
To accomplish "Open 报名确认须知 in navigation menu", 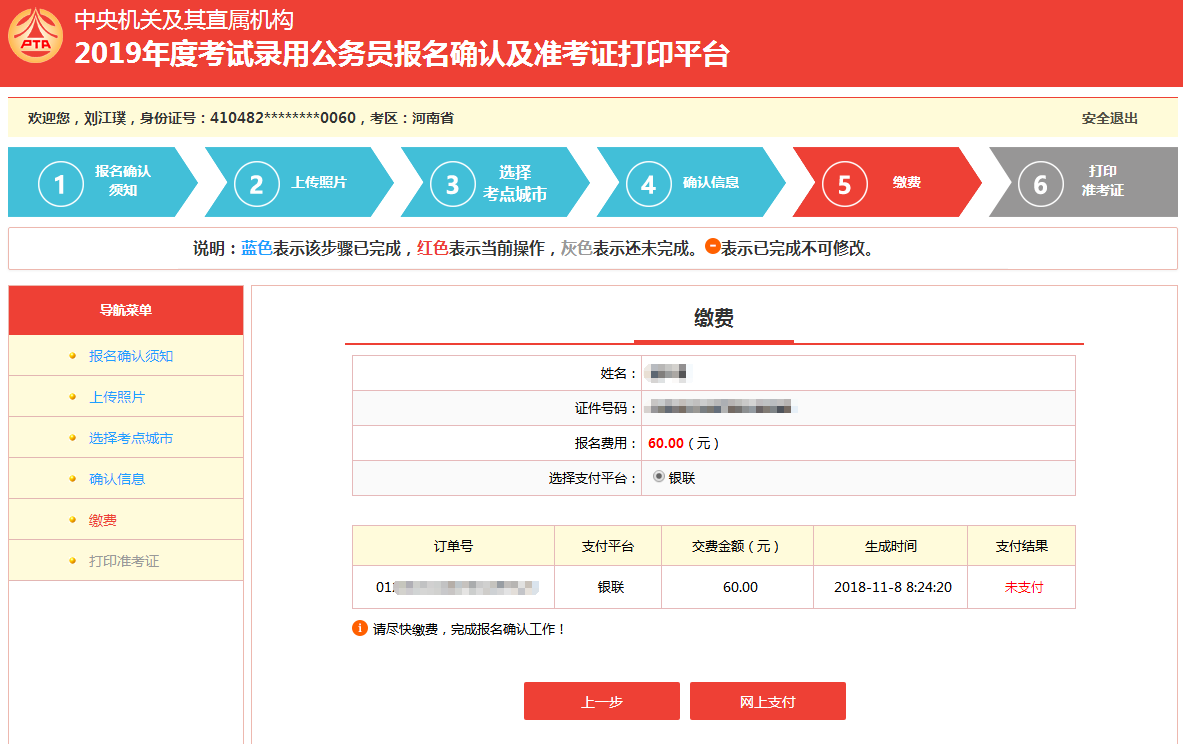I will (x=131, y=356).
